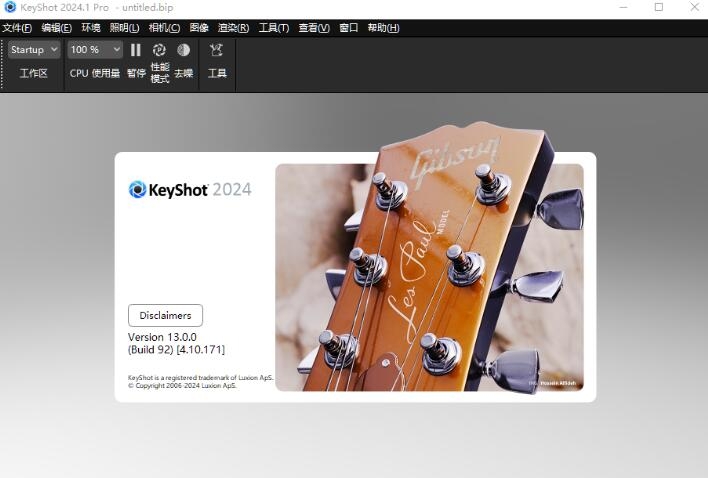The width and height of the screenshot is (708, 478).
Task: Open the 编辑(E) Edit menu
Action: (x=56, y=28)
